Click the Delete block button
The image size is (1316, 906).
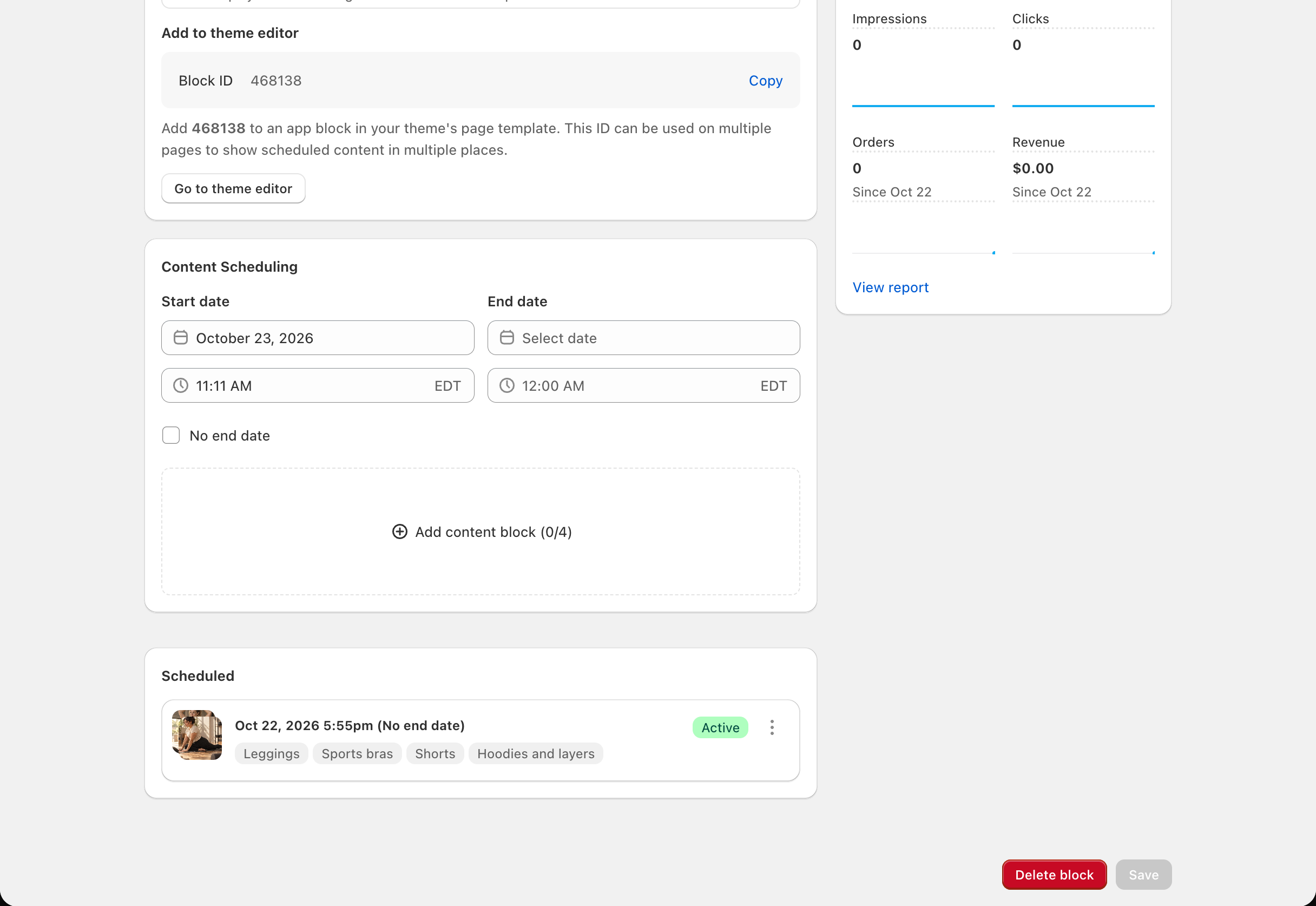coord(1054,875)
